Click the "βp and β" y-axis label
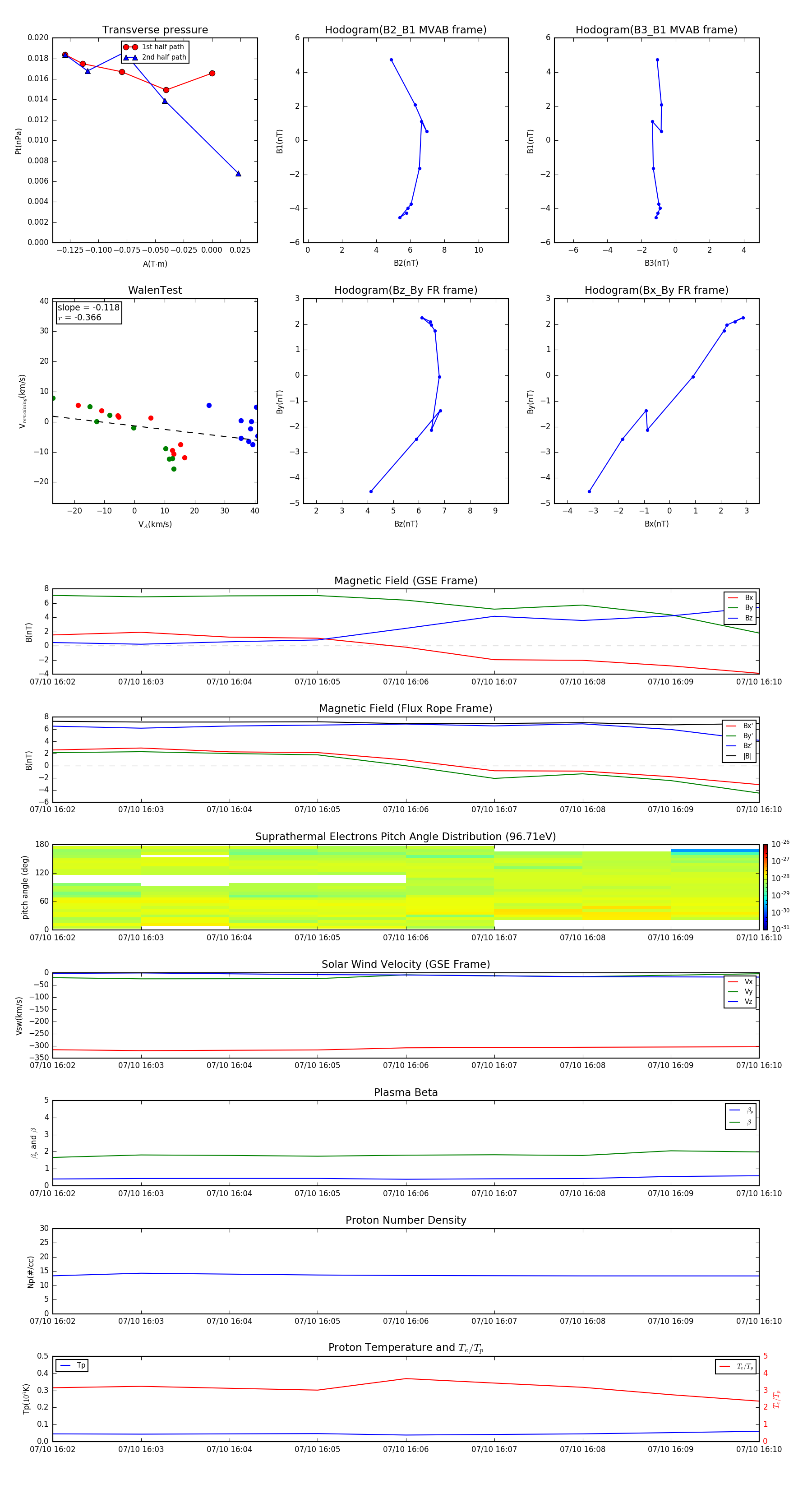Viewport: 812px width, 1489px height. (x=34, y=1143)
